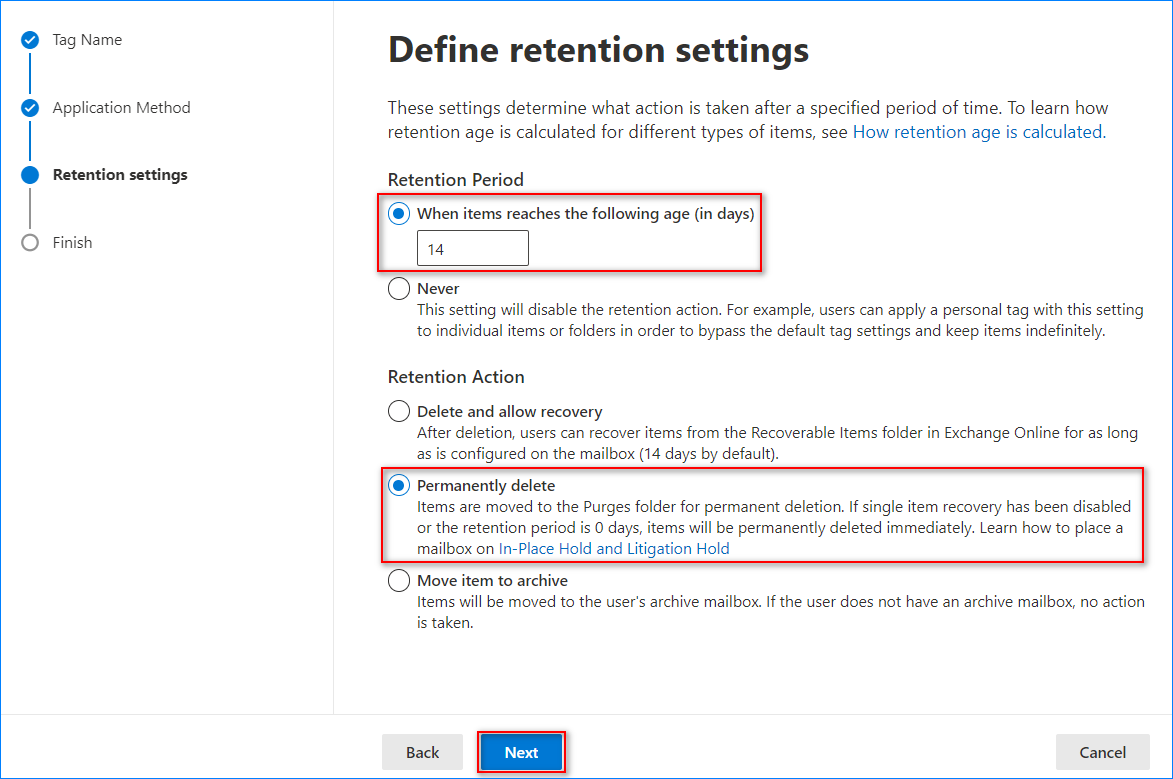This screenshot has height=779, width=1173.
Task: Click the Tag Name step checkmark icon
Action: pos(30,41)
